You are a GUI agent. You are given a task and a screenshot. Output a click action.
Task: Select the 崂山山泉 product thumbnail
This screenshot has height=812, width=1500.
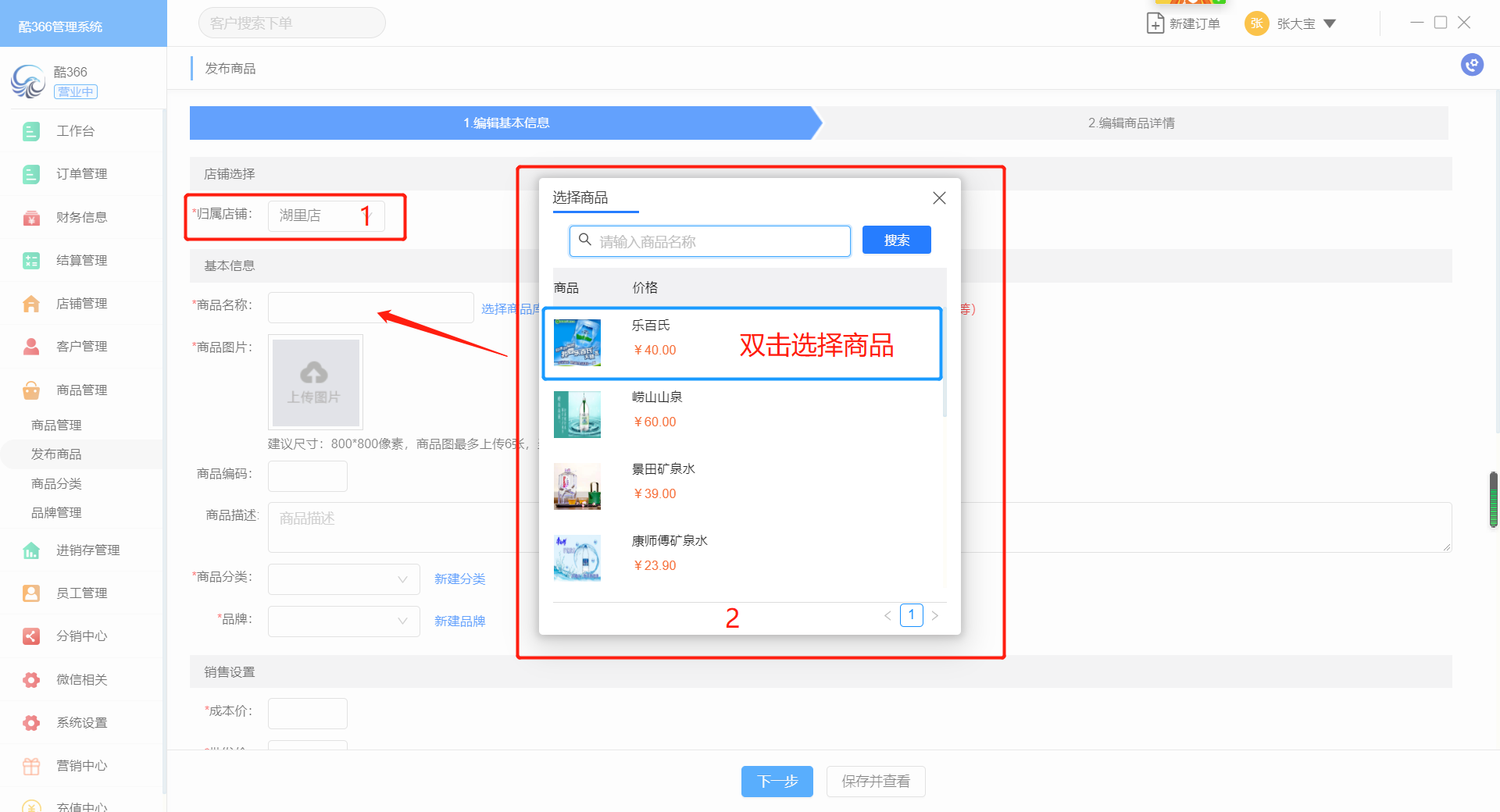coord(577,415)
